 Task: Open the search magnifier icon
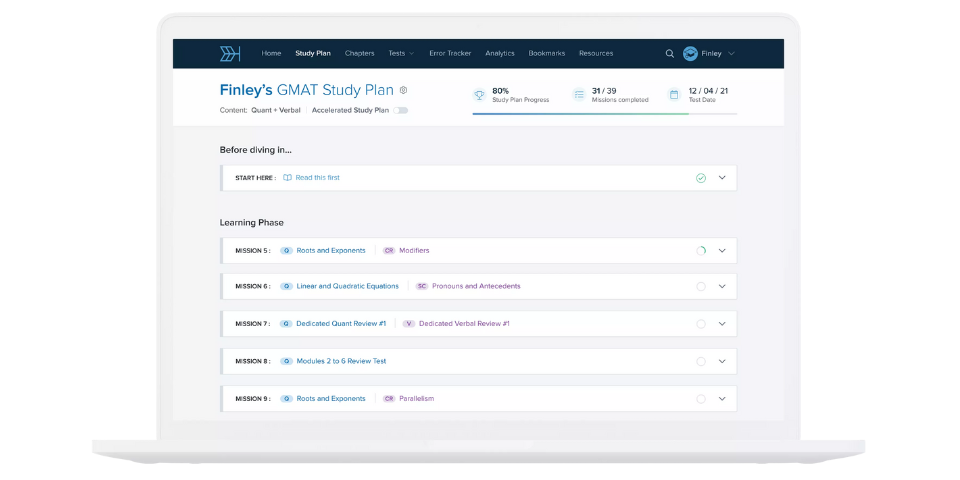click(x=670, y=54)
